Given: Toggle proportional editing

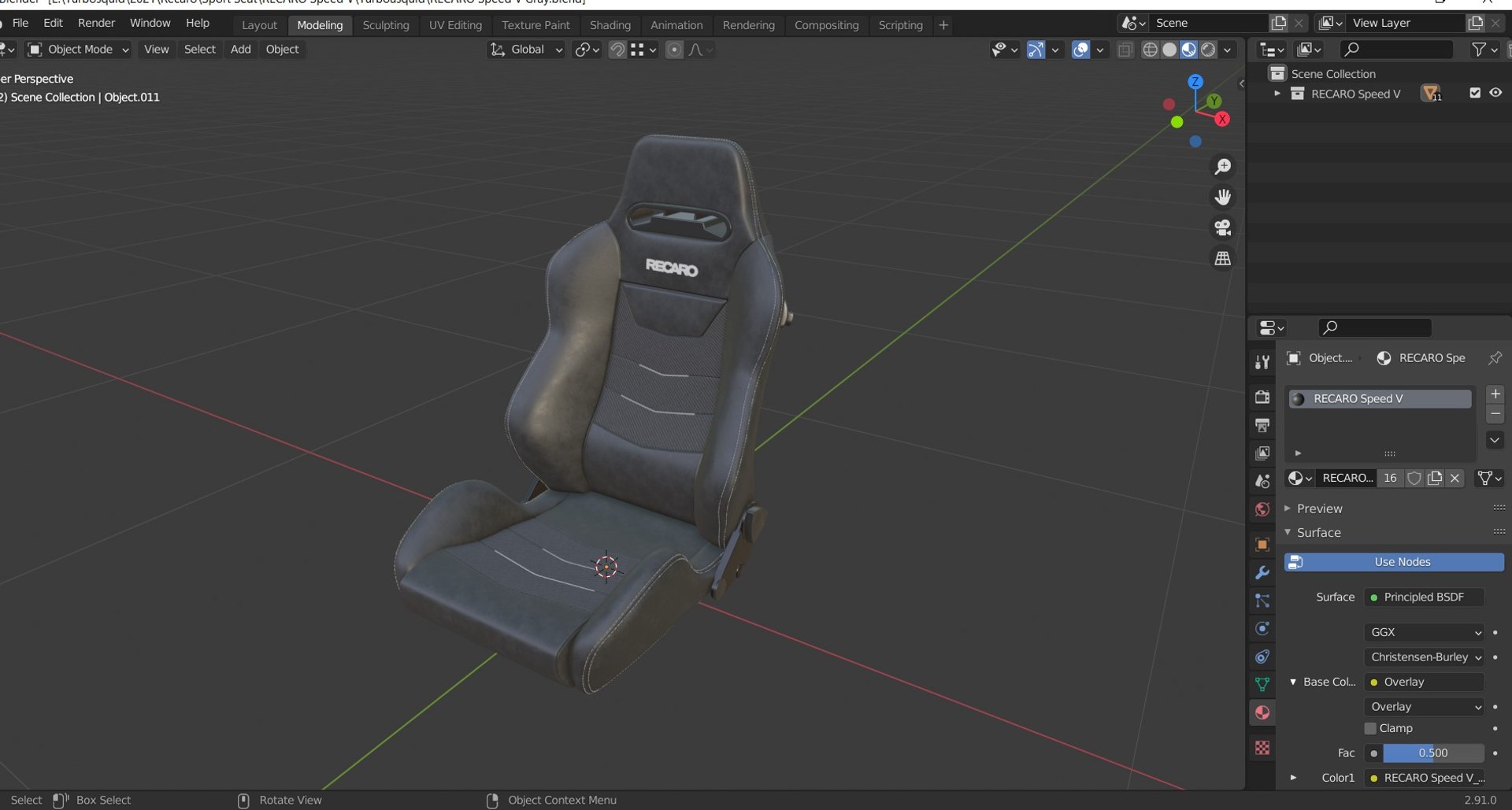Looking at the screenshot, I should tap(674, 50).
